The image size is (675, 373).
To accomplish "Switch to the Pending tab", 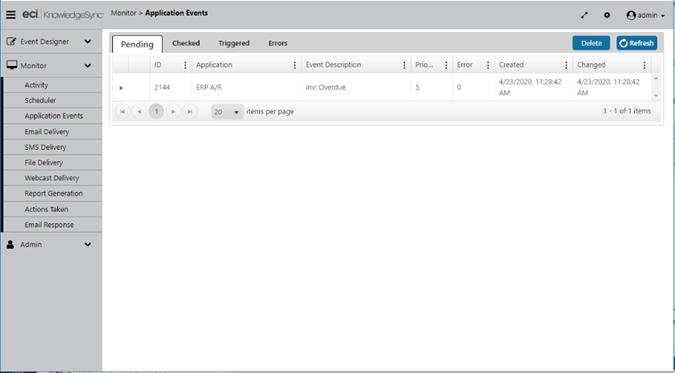I will point(137,44).
